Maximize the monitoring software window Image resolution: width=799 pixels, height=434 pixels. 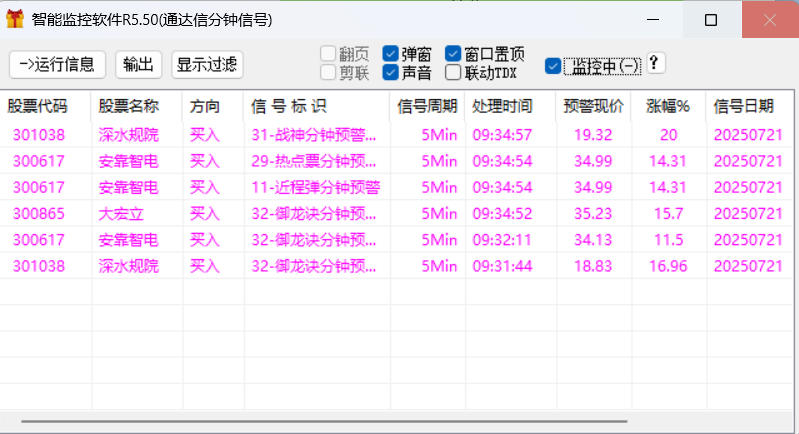click(x=710, y=20)
